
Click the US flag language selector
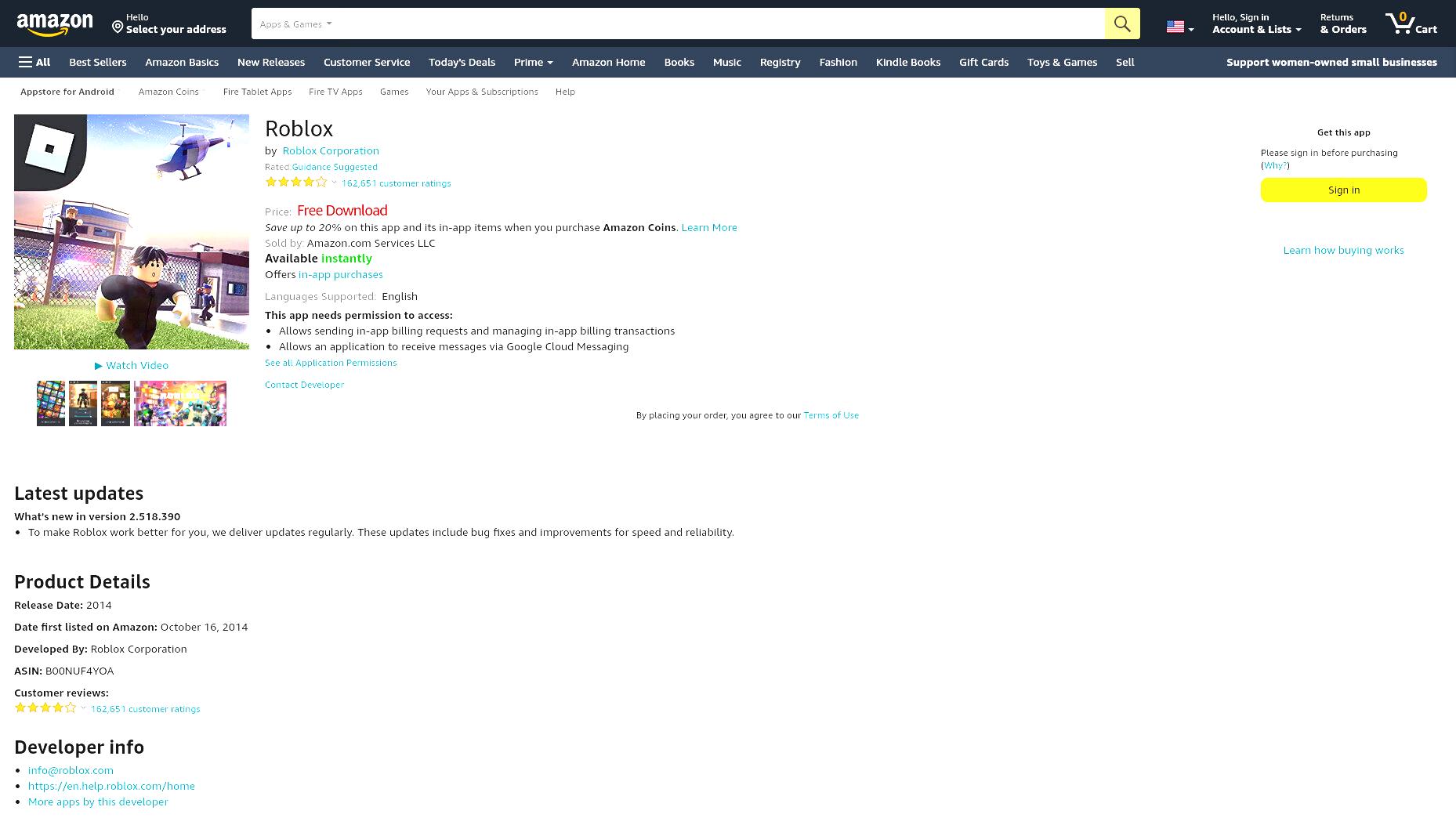pyautogui.click(x=1179, y=27)
